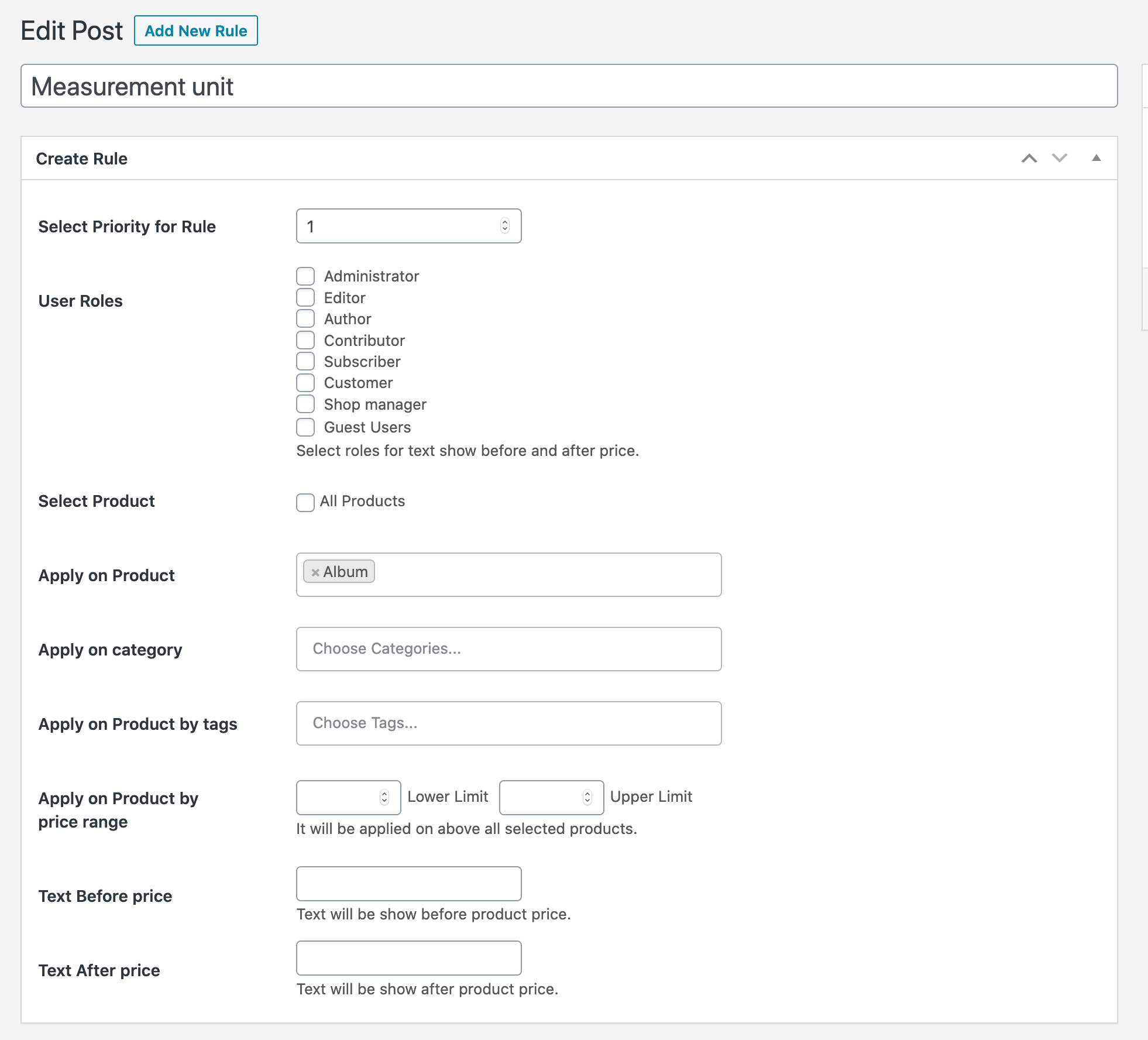
Task: Click the Text After price label
Action: click(x=99, y=970)
